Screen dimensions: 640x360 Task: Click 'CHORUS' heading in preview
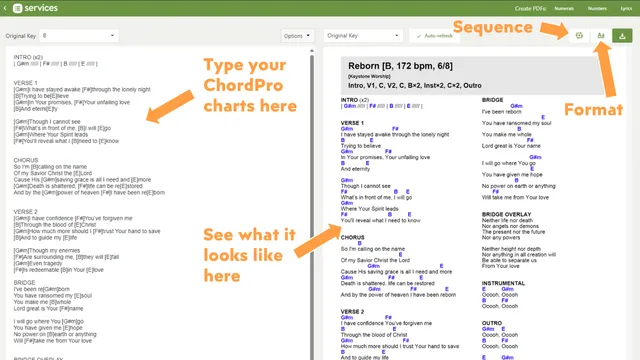click(x=352, y=238)
